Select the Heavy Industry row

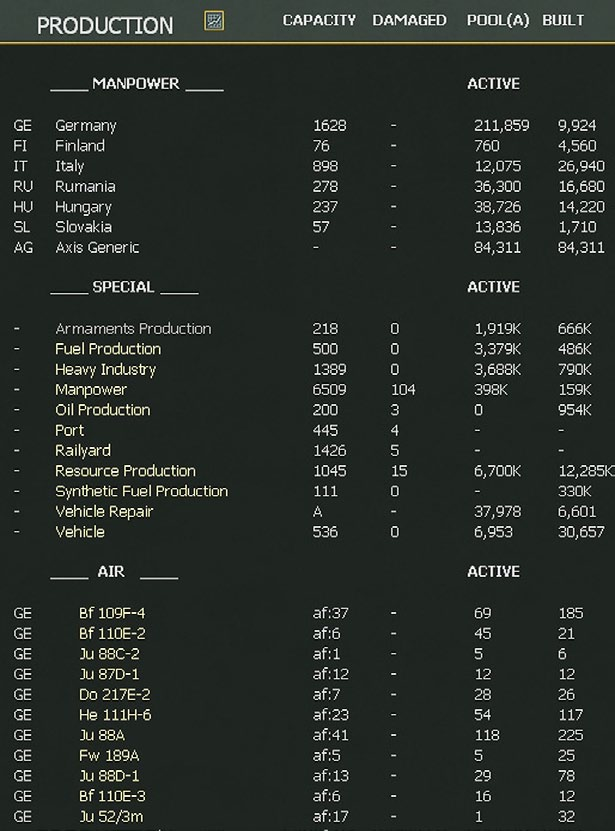105,369
